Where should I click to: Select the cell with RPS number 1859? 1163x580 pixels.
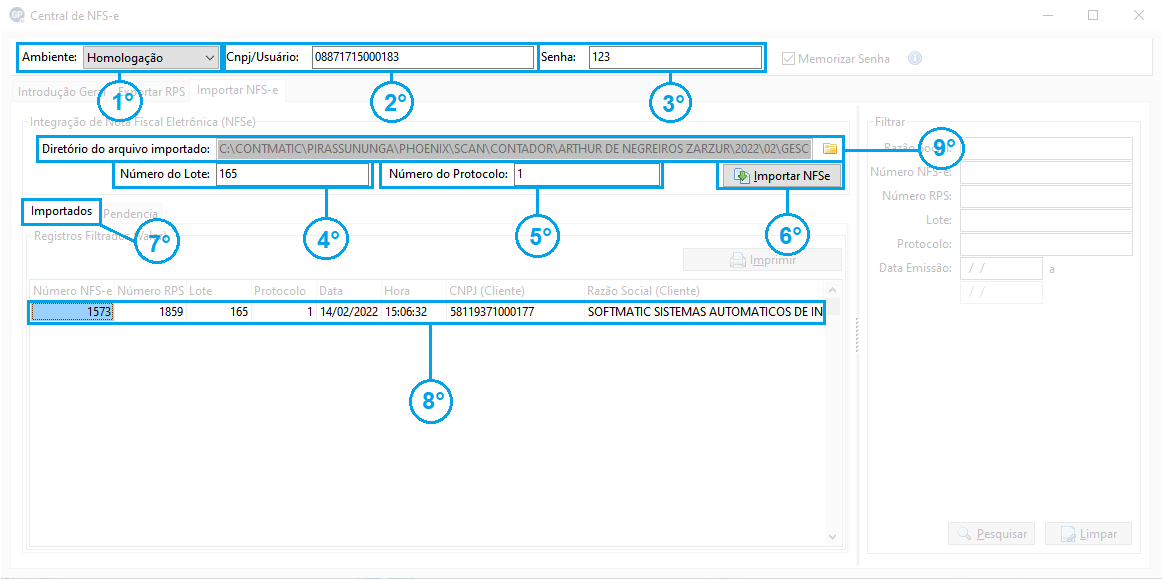[151, 312]
